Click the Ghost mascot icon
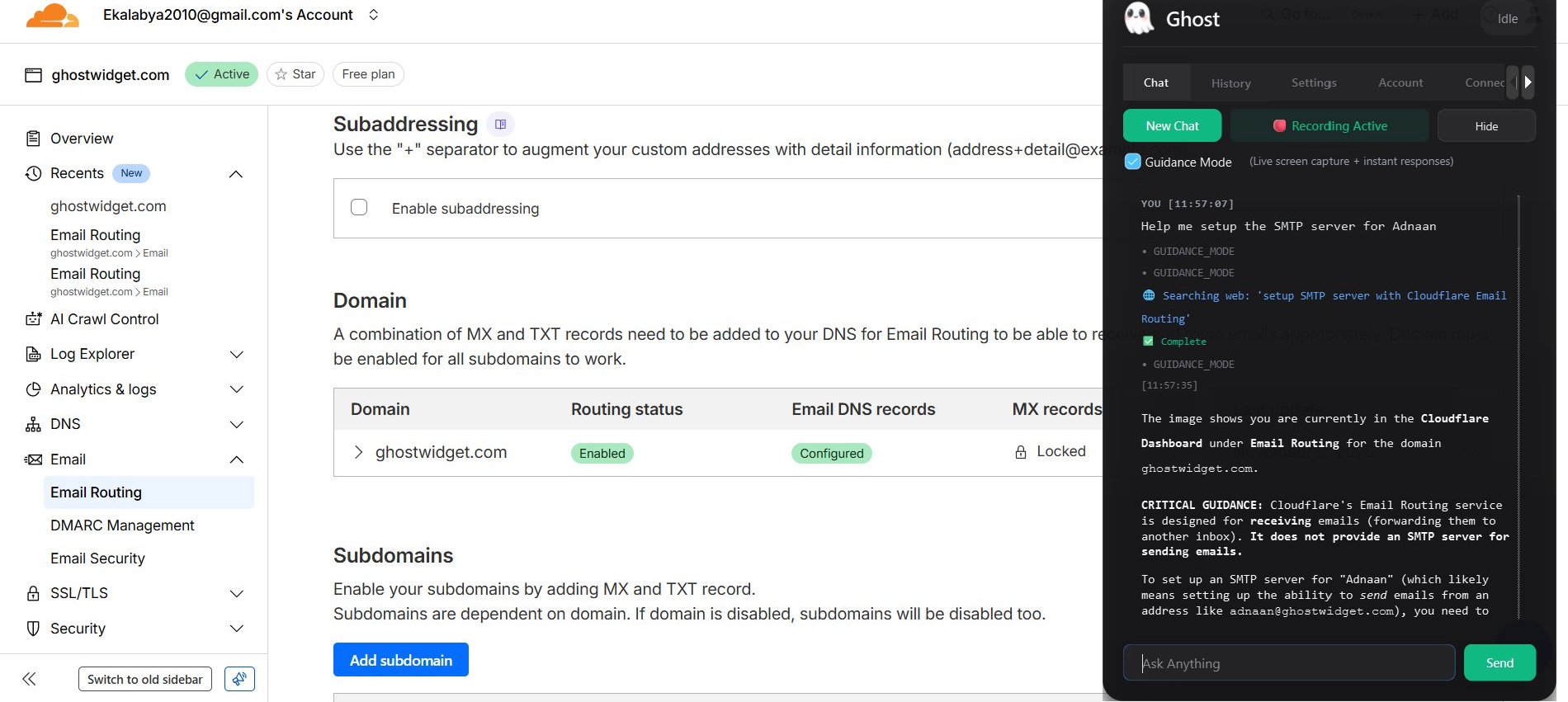1568x702 pixels. point(1139,19)
